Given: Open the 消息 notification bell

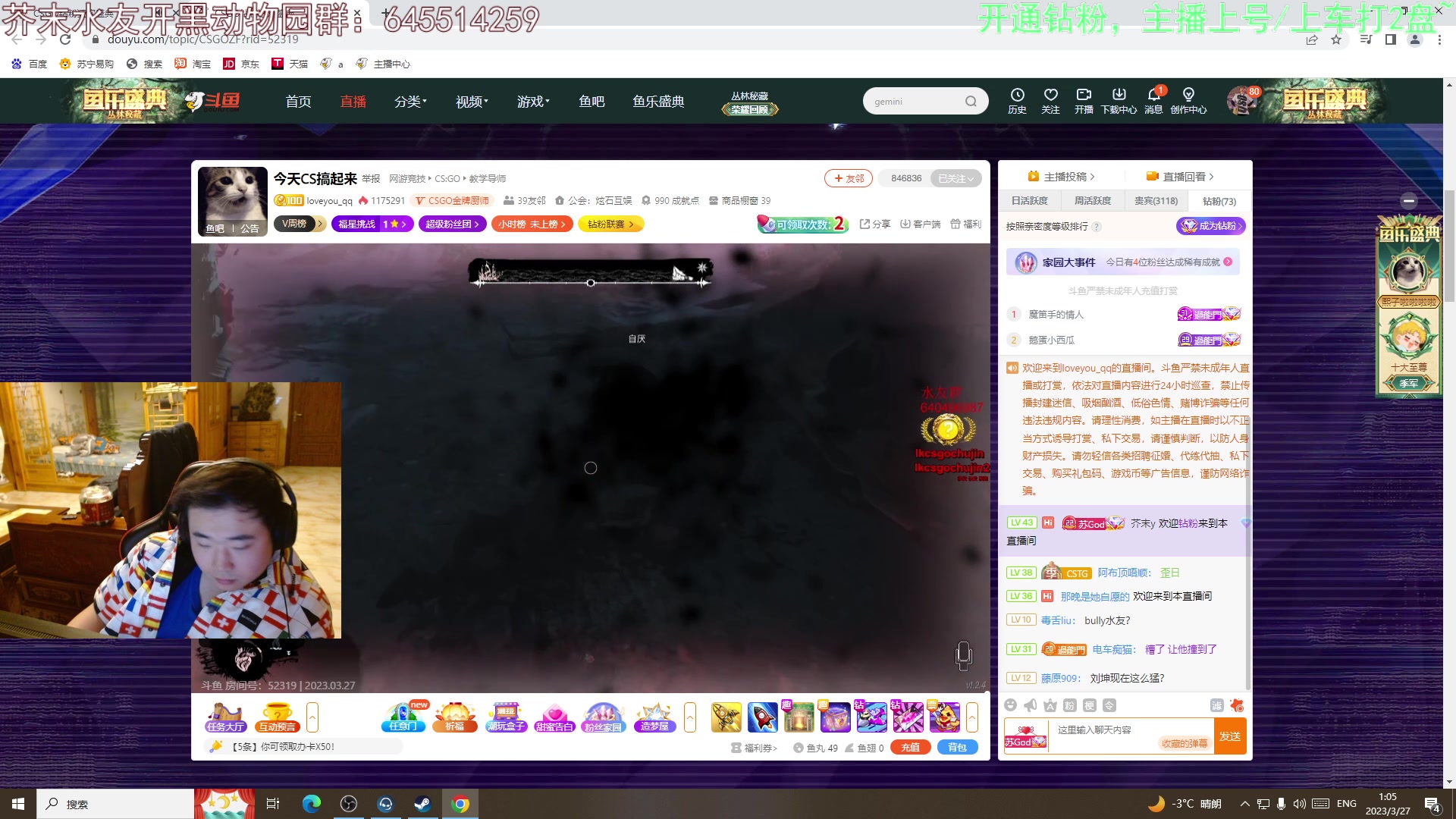Looking at the screenshot, I should (1153, 100).
